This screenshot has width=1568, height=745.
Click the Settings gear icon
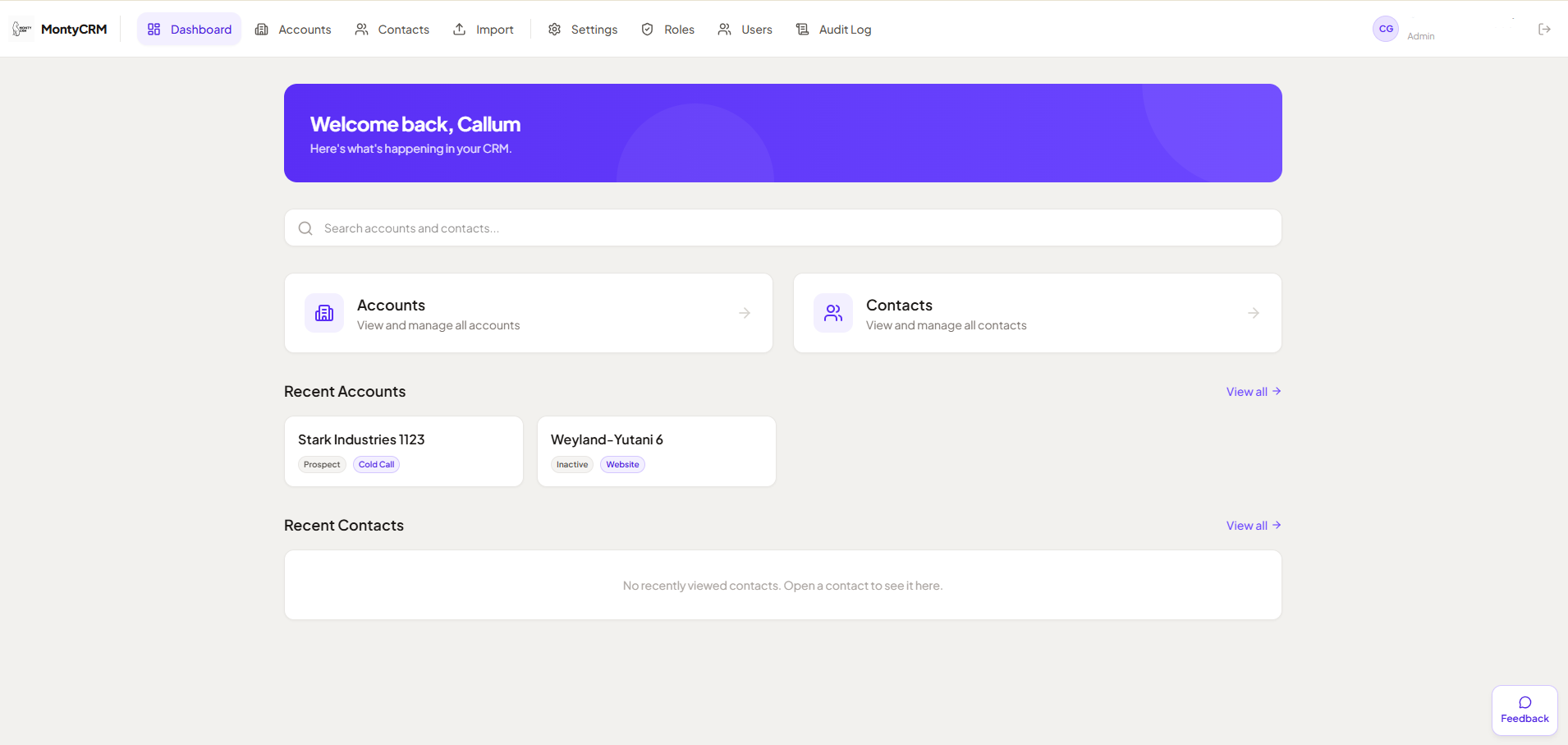click(x=555, y=29)
